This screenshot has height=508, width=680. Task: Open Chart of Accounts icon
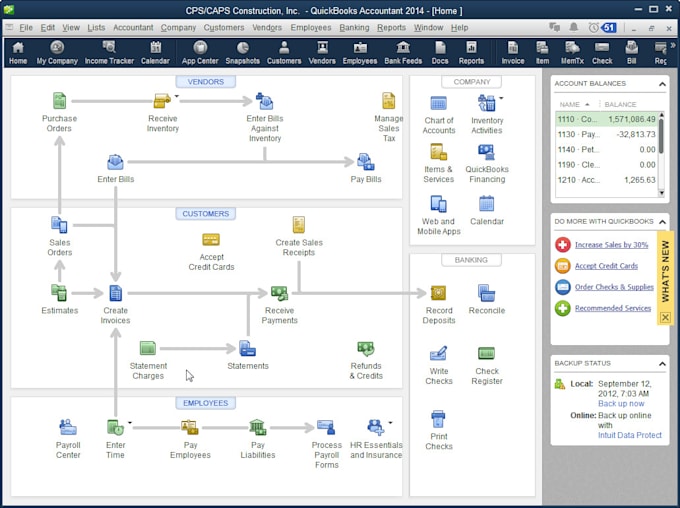(x=438, y=103)
